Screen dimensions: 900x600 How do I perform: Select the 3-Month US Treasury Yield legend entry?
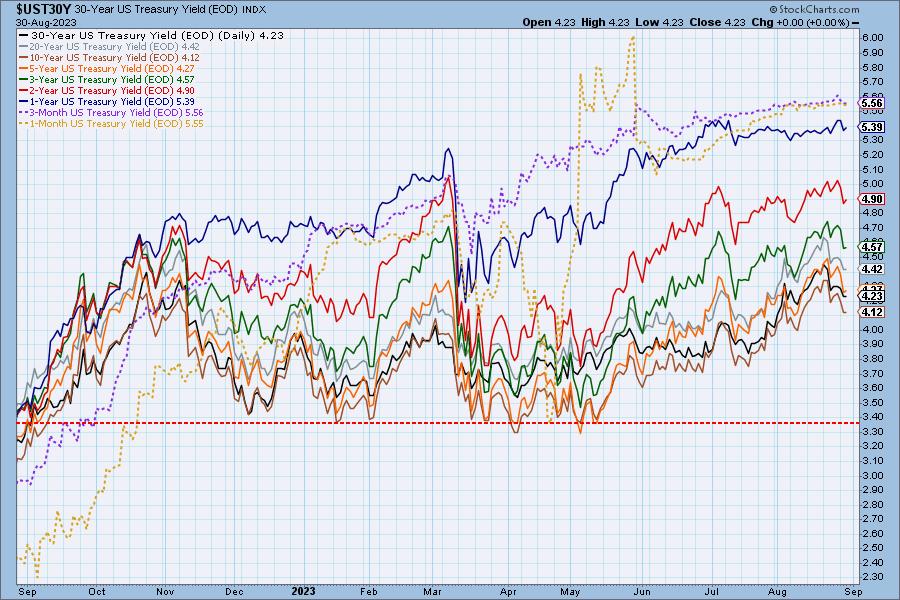[x=111, y=113]
